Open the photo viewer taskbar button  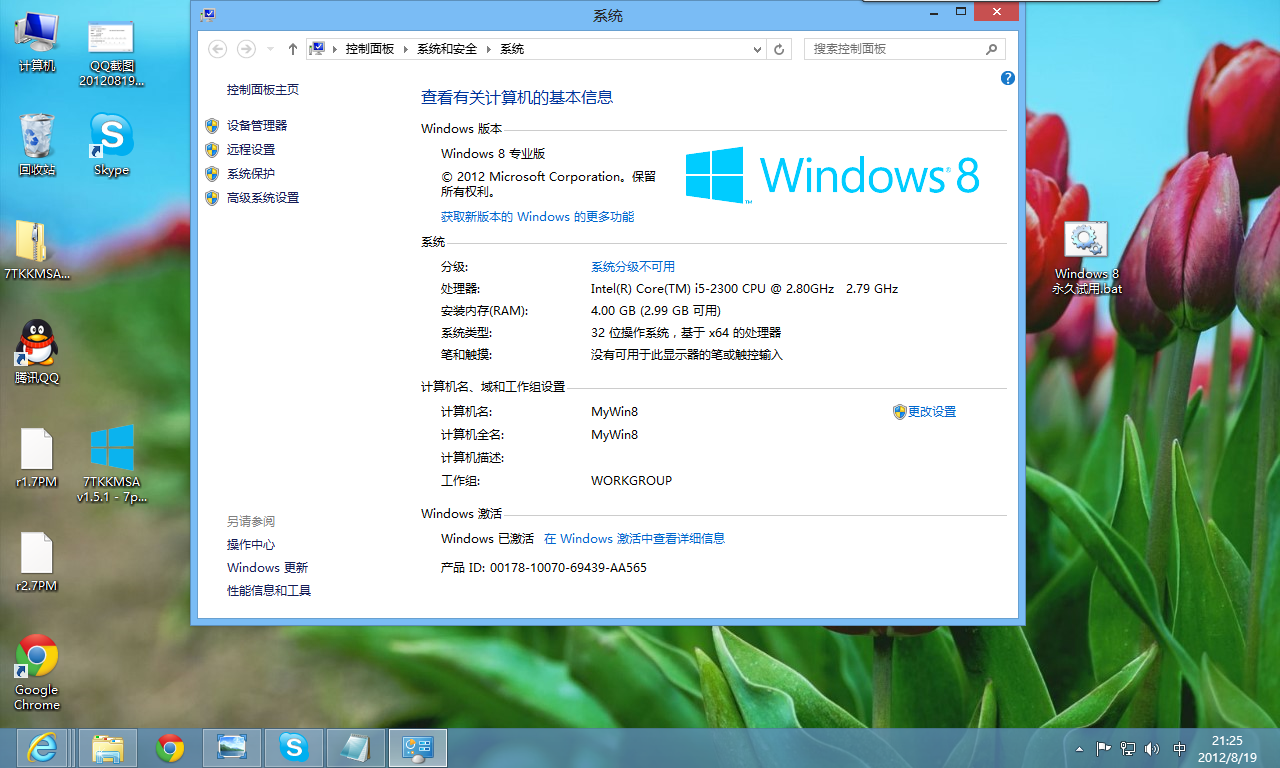231,747
